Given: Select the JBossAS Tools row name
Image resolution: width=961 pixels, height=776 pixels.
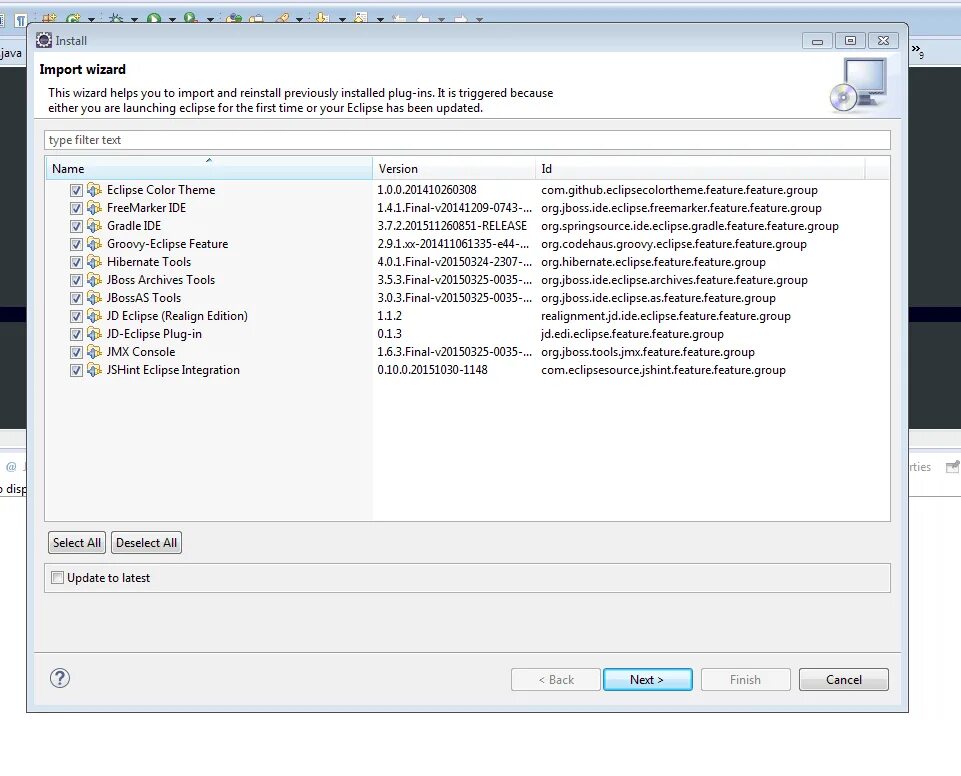Looking at the screenshot, I should [144, 298].
